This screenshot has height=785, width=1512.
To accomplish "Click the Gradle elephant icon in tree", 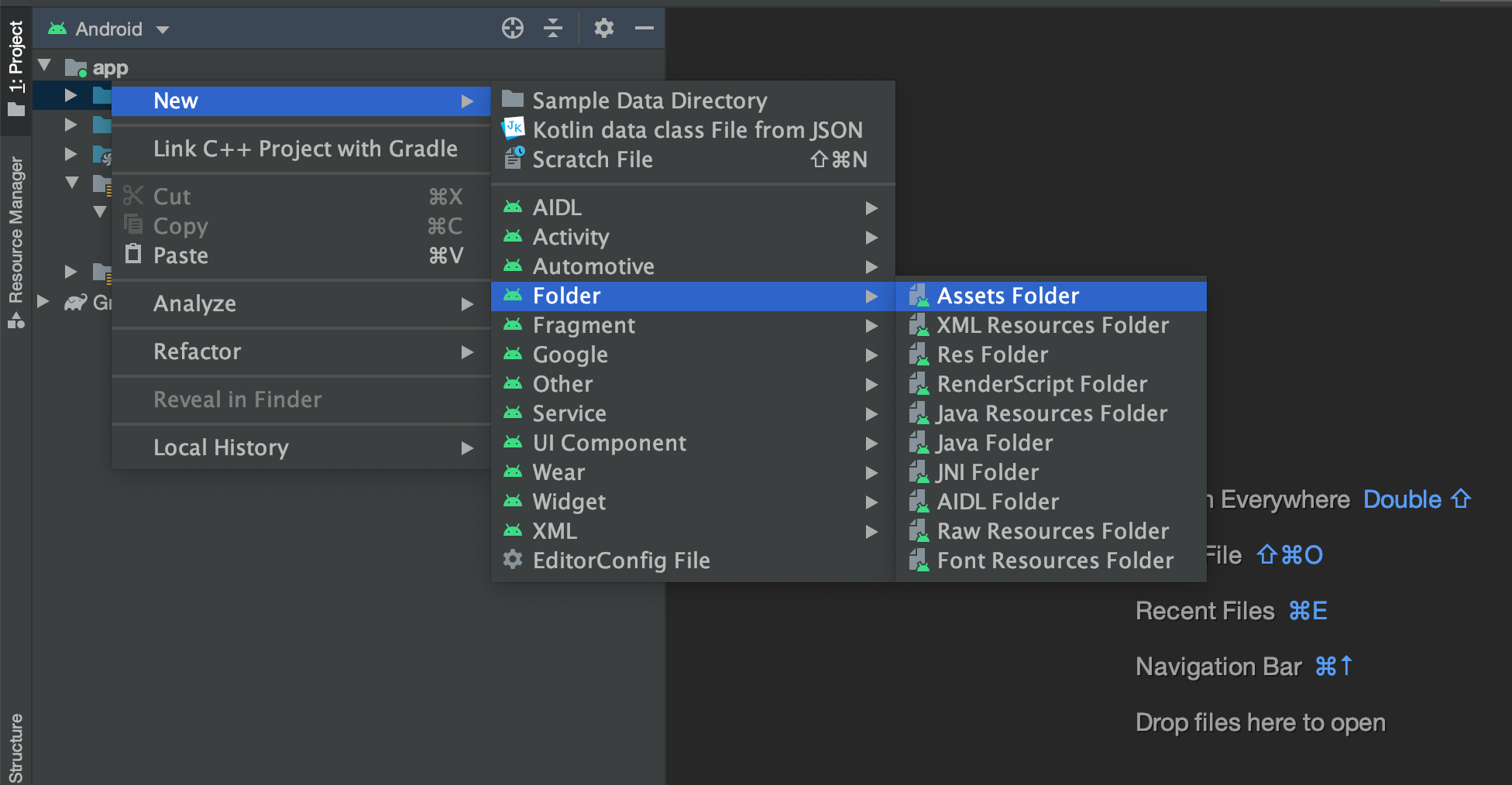I will tap(76, 302).
